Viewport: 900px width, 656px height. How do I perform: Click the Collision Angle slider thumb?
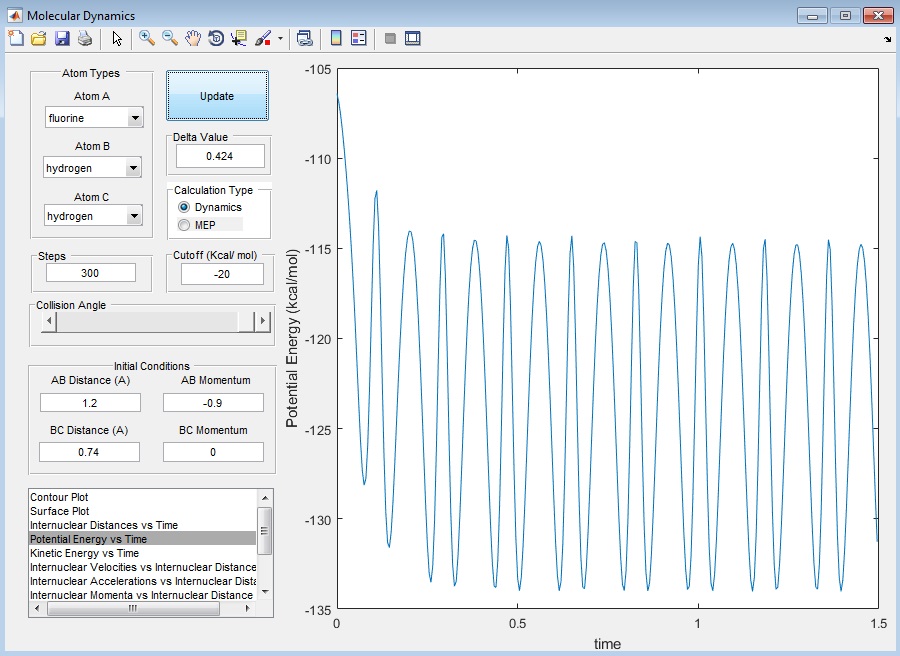tap(246, 321)
